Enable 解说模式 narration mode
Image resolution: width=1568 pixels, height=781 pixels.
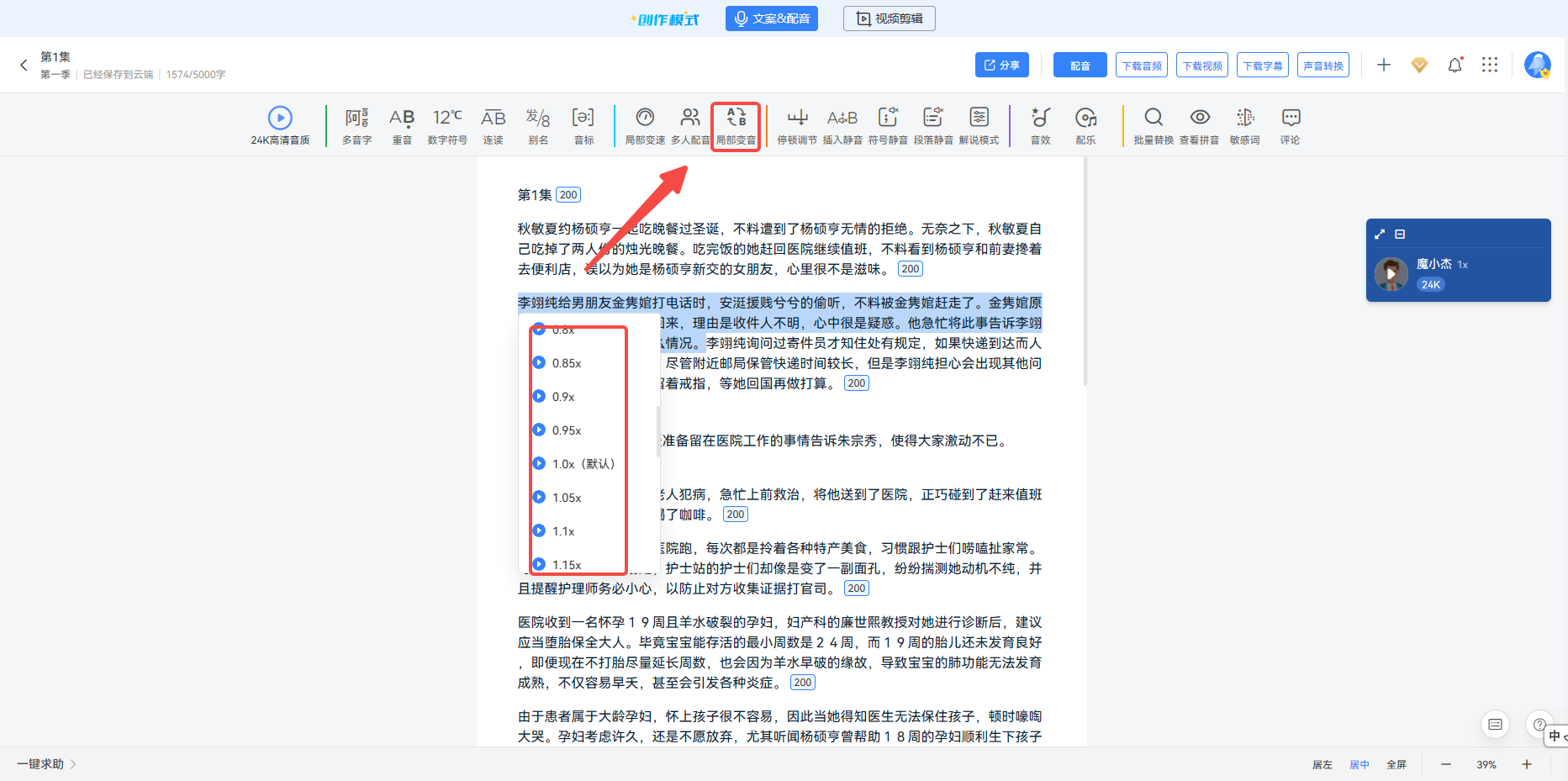click(979, 124)
